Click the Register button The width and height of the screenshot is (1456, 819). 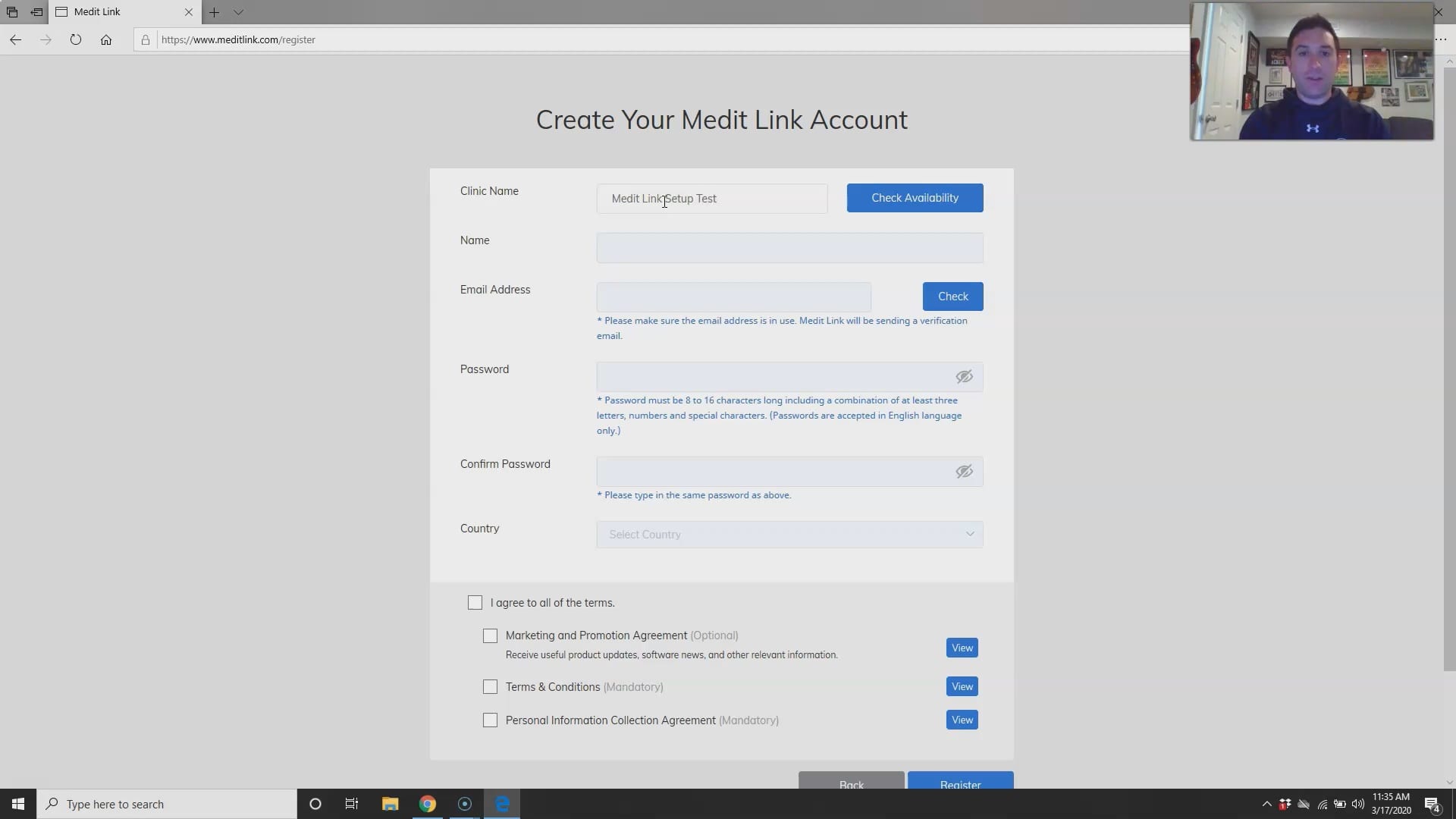coord(960,781)
